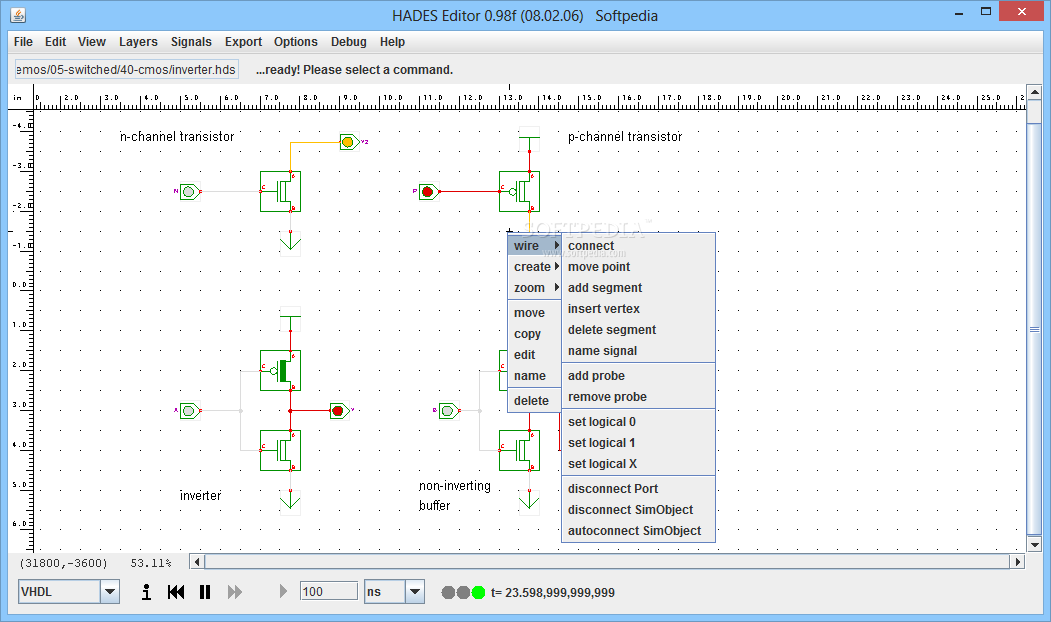Screen dimensions: 1051x622
Task: Click the vertical scrollbar down arrow
Action: [1034, 544]
